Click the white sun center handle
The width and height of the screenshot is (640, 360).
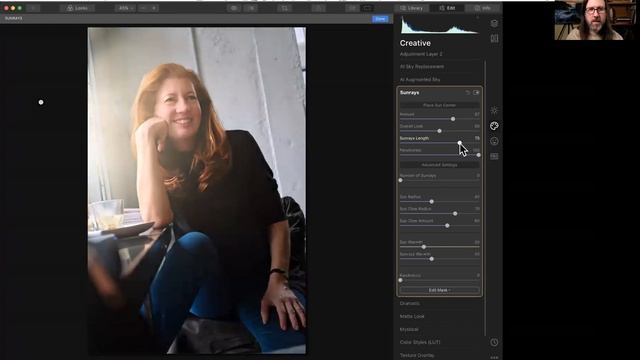41,102
